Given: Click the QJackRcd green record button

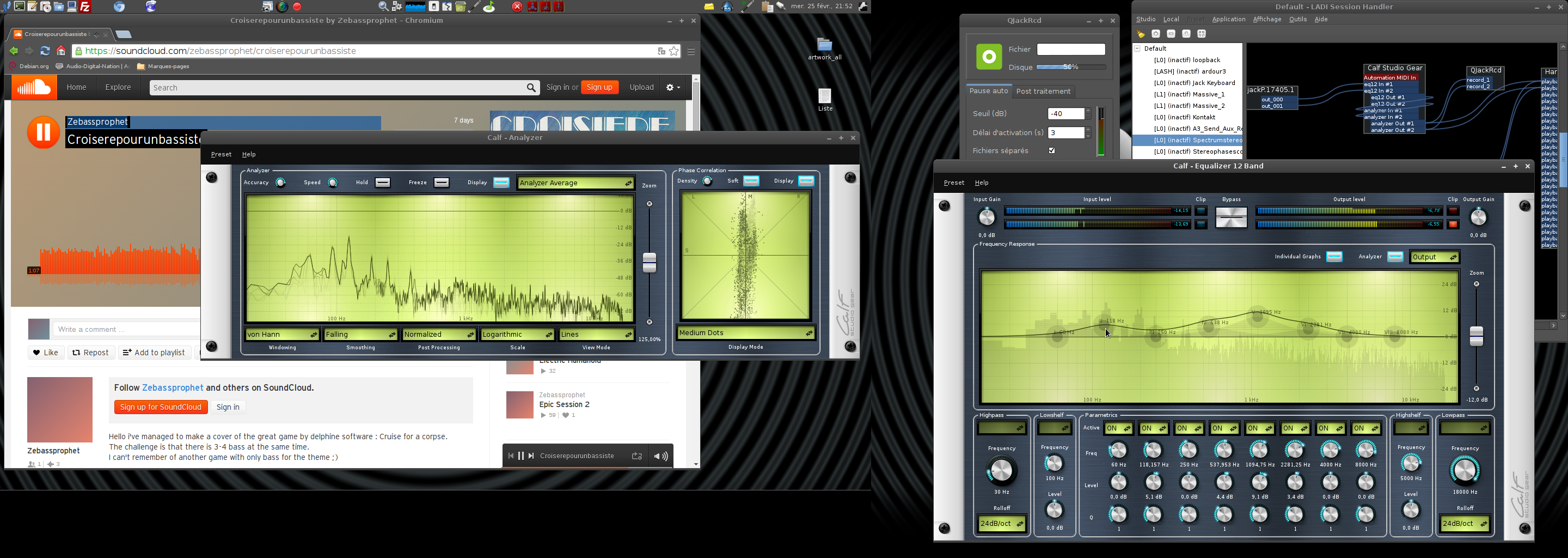Looking at the screenshot, I should (989, 57).
